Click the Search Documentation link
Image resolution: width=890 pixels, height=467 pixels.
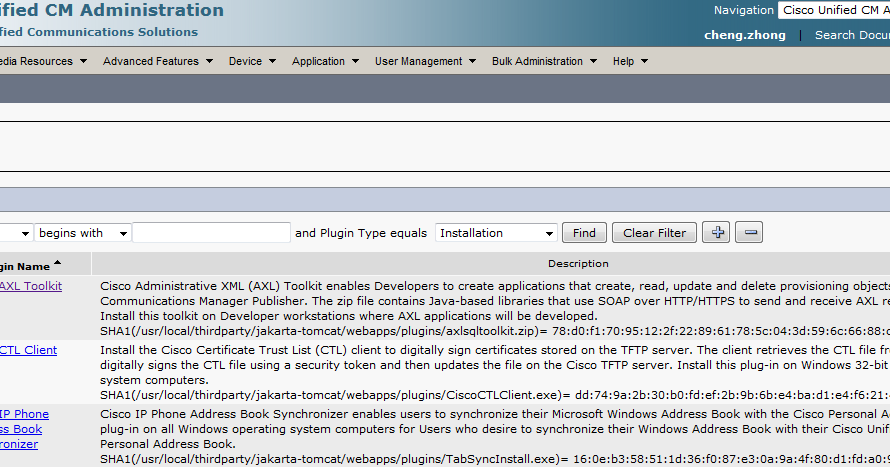pyautogui.click(x=852, y=35)
